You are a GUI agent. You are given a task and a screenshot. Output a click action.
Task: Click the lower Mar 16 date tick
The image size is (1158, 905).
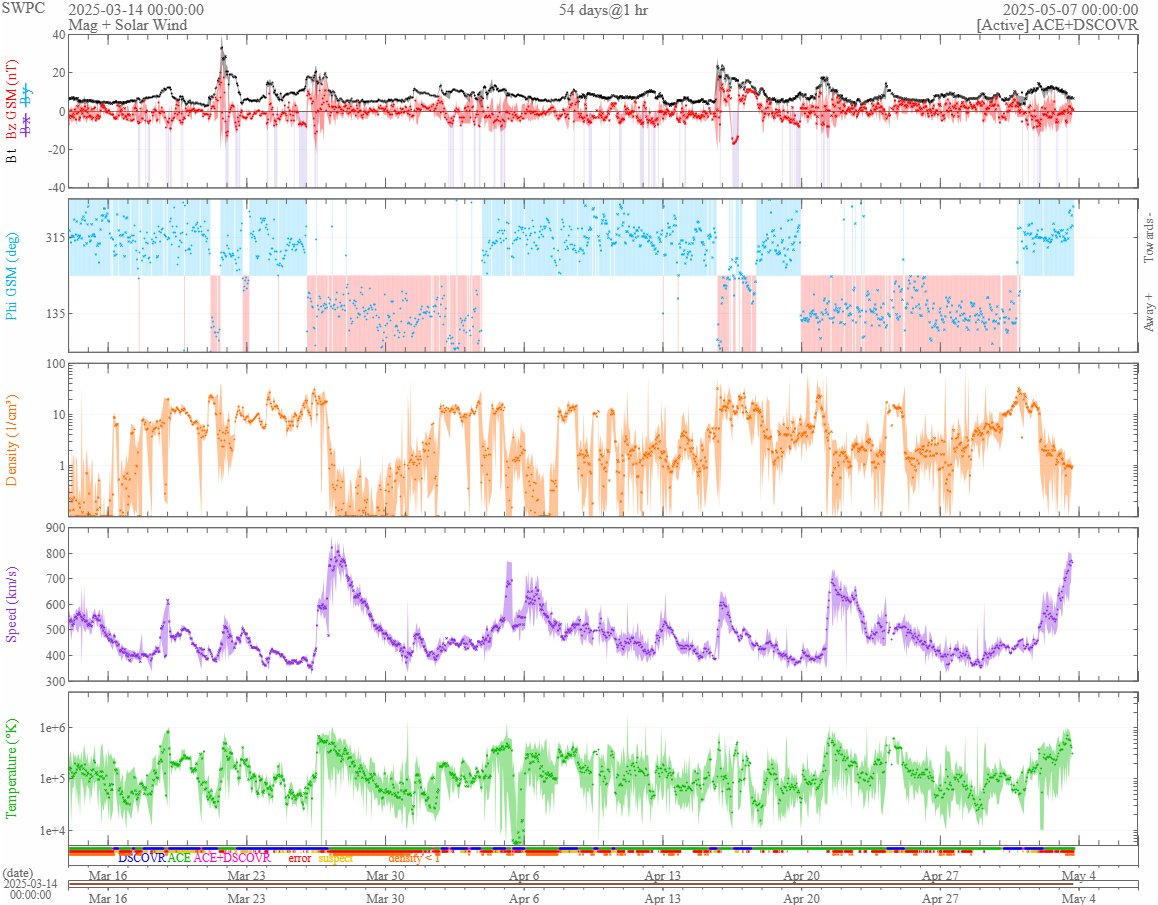click(x=108, y=898)
